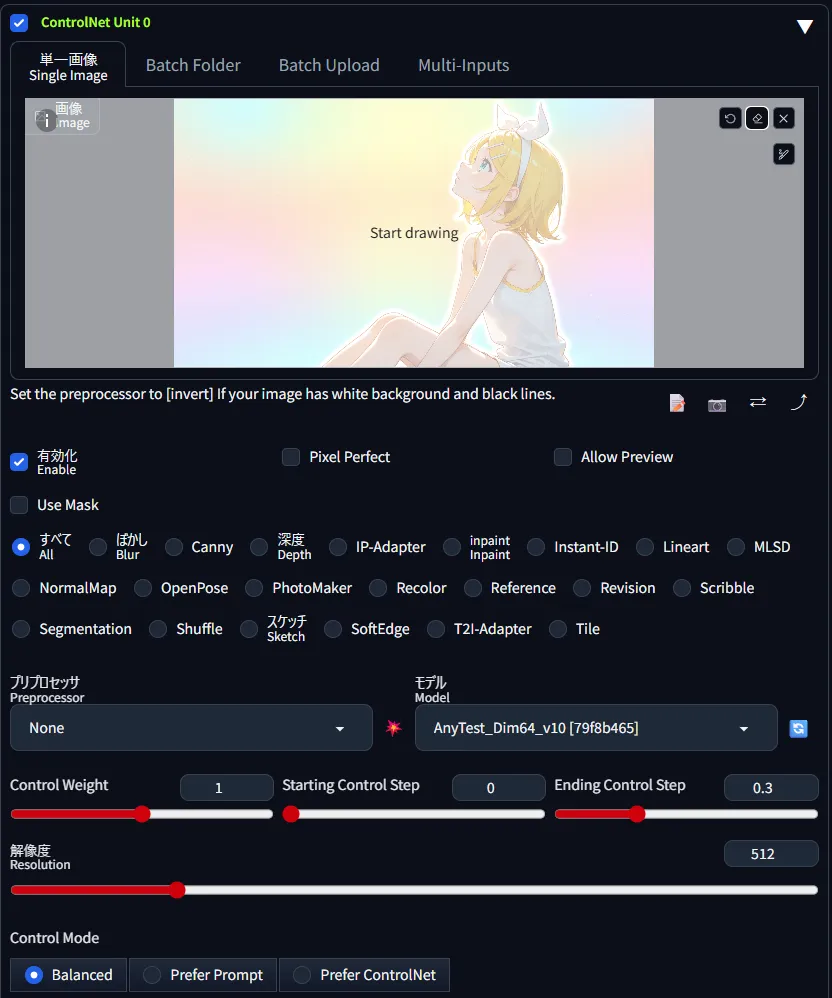Check the Use Mask option
Image resolution: width=832 pixels, height=998 pixels.
click(19, 505)
